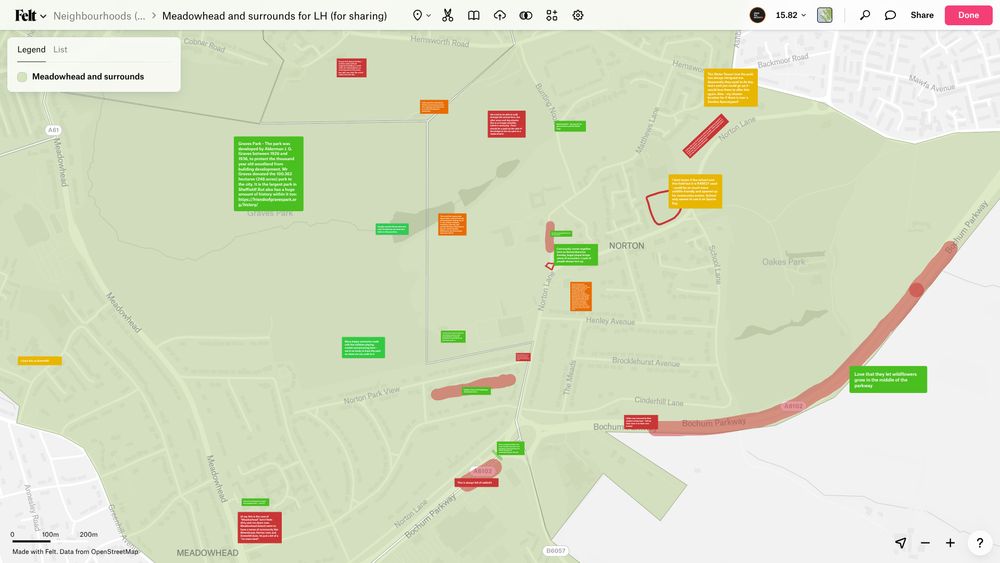The width and height of the screenshot is (1000, 563).
Task: Open the book-shaped legend icon
Action: point(474,15)
